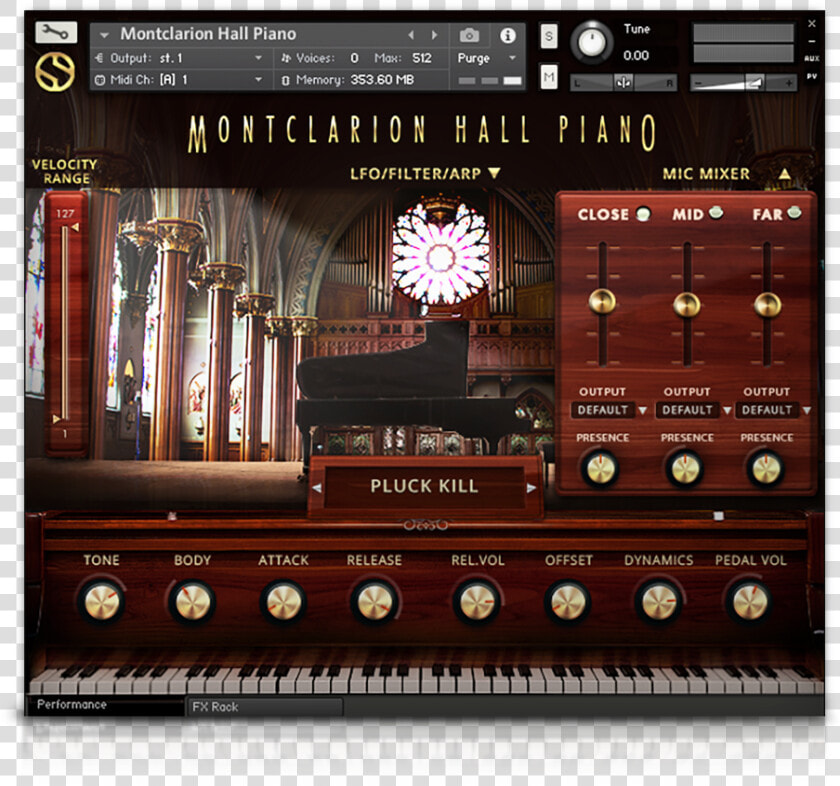Open the Purge menu dropdown
Viewport: 840px width, 786px height.
pos(512,57)
